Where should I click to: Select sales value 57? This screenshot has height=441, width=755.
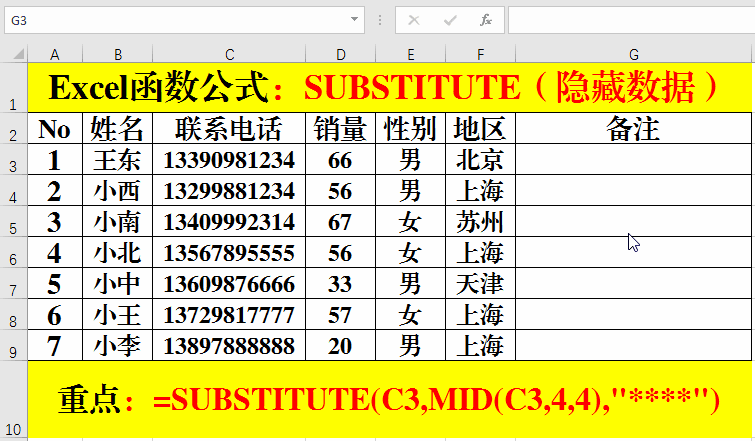[x=340, y=314]
